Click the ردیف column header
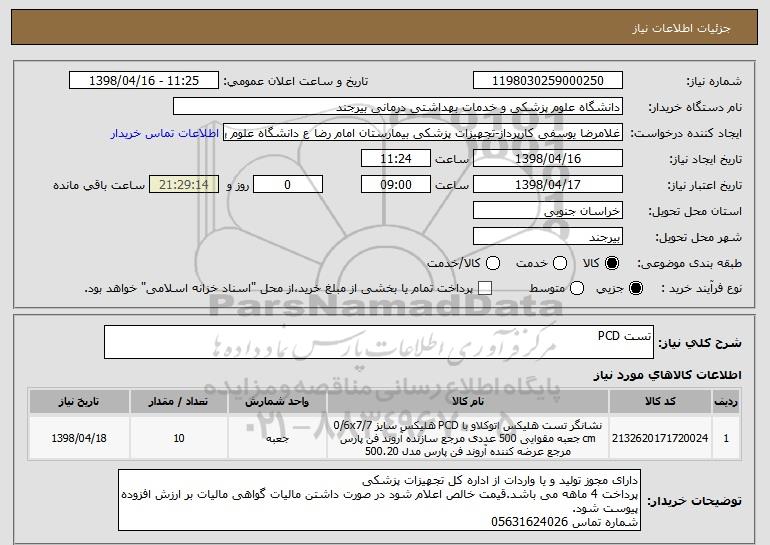 point(726,402)
